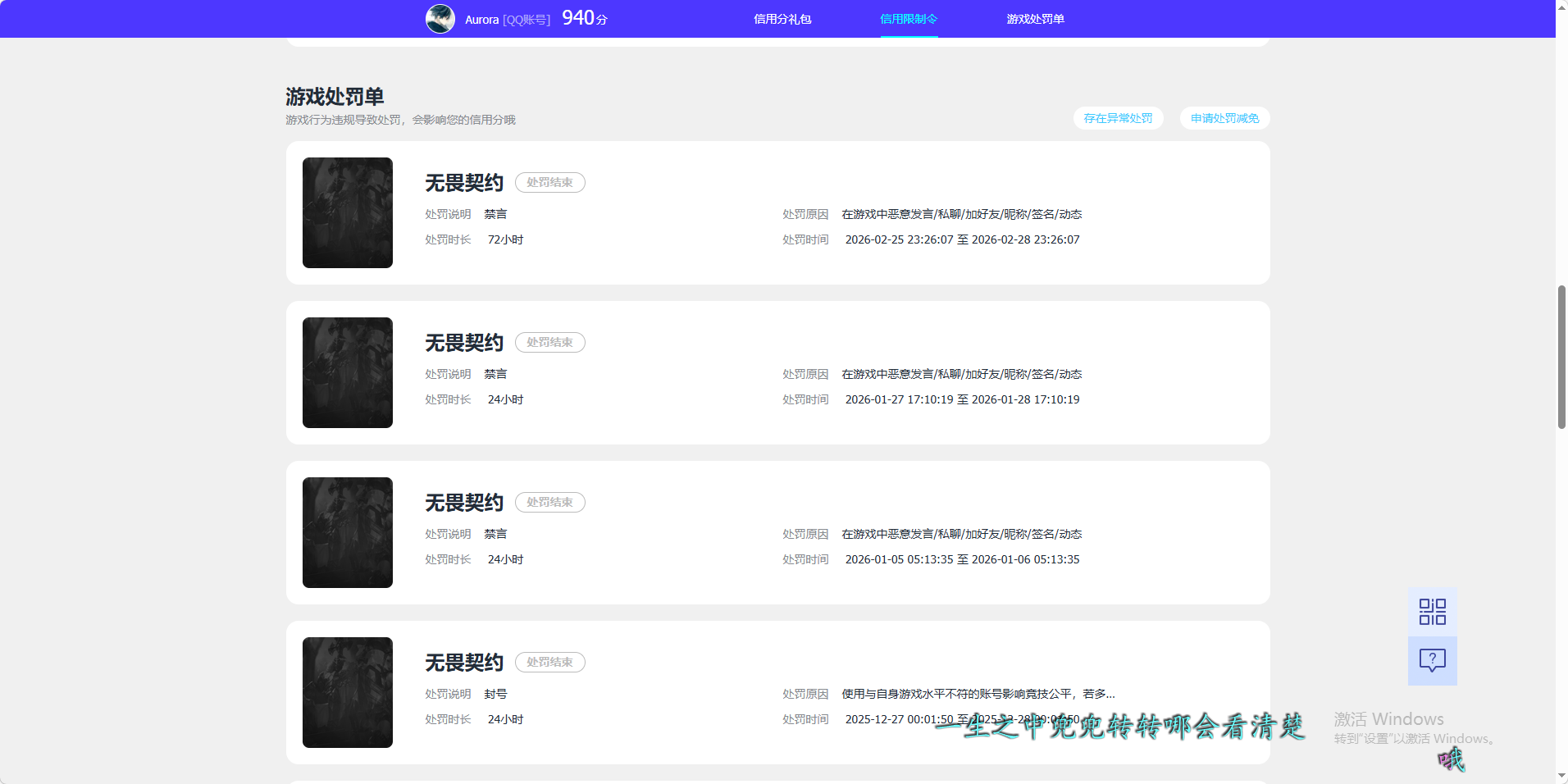1568x784 pixels.
Task: Click the 存在异常处罚 button
Action: coord(1118,118)
